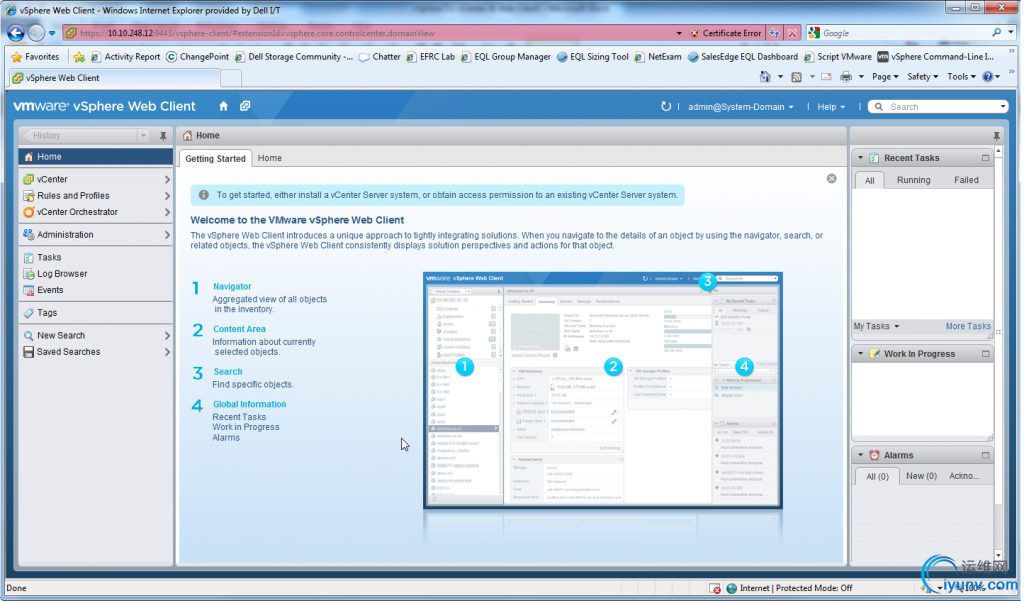The width and height of the screenshot is (1024, 601).
Task: Open the IE Page menu
Action: (885, 77)
